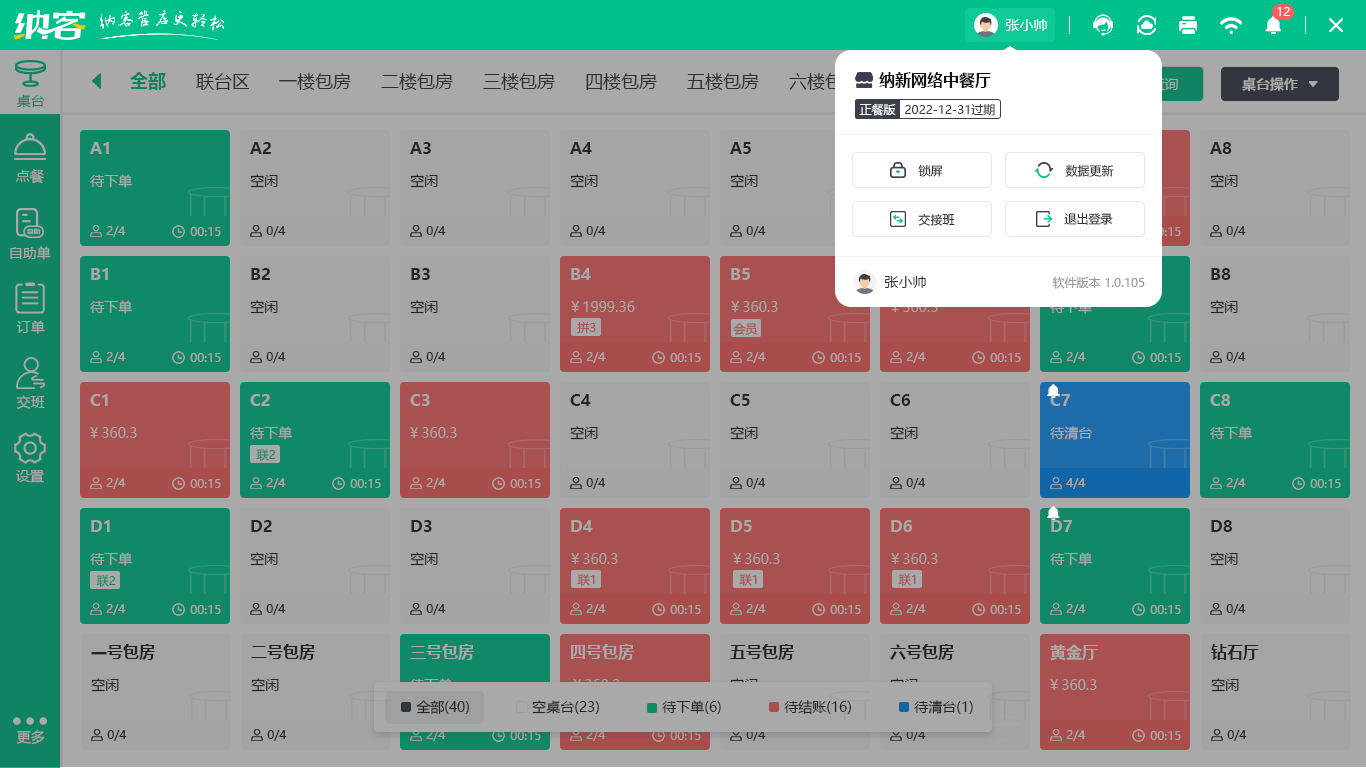The width and height of the screenshot is (1366, 768).
Task: Click the 退出登录 logout button
Action: pyautogui.click(x=1074, y=218)
